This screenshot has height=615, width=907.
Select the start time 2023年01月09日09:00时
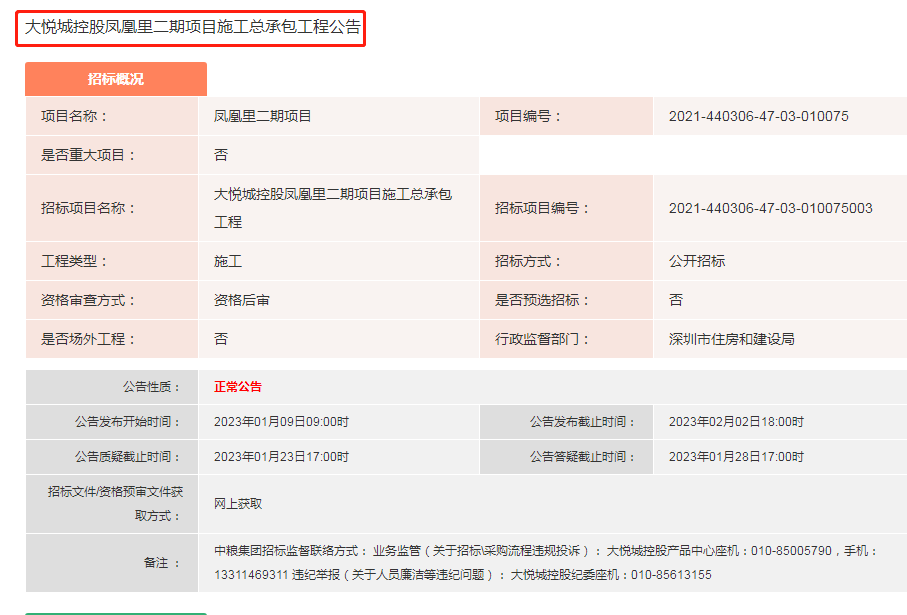coord(281,422)
